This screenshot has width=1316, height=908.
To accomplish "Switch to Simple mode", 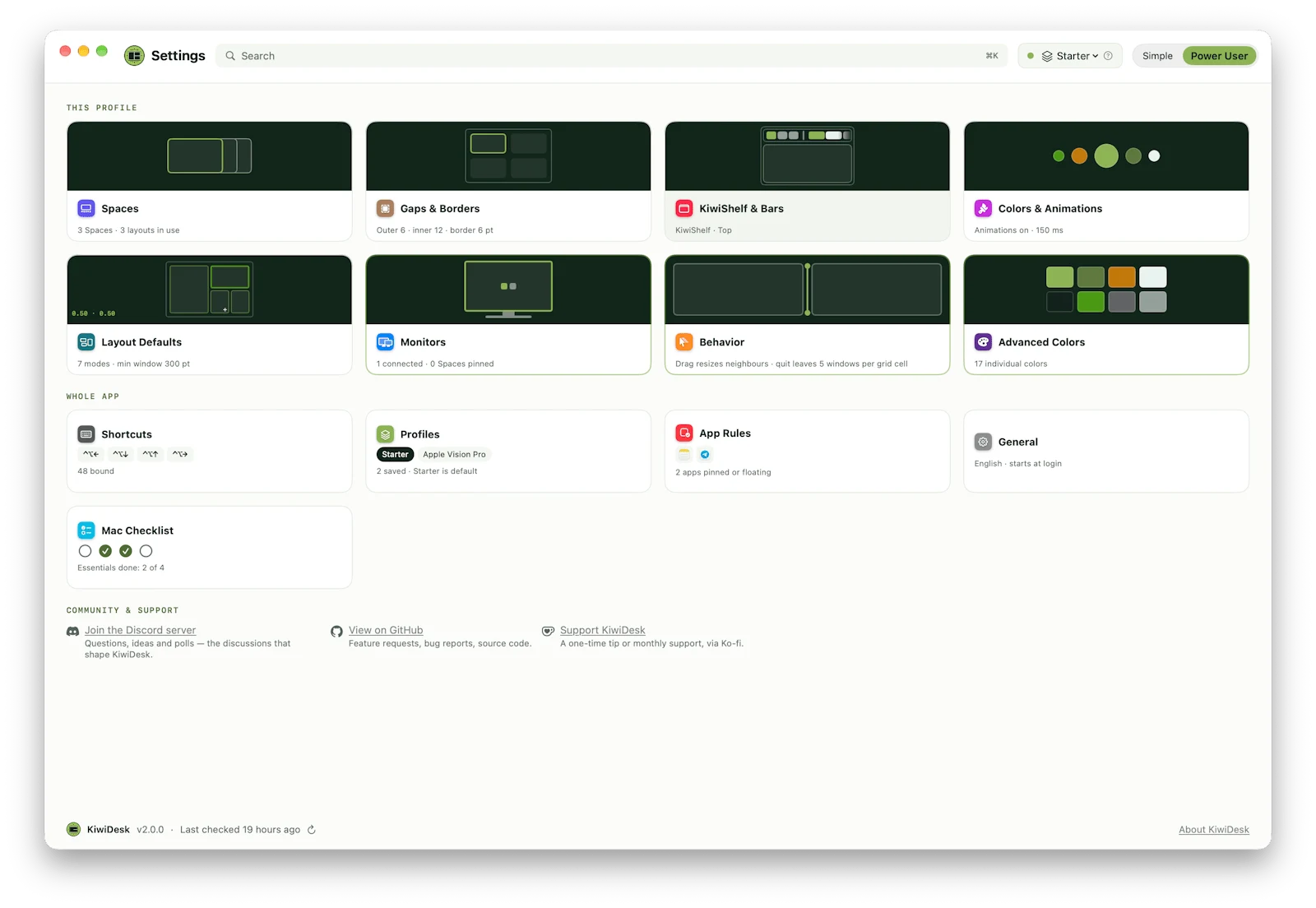I will 1157,56.
